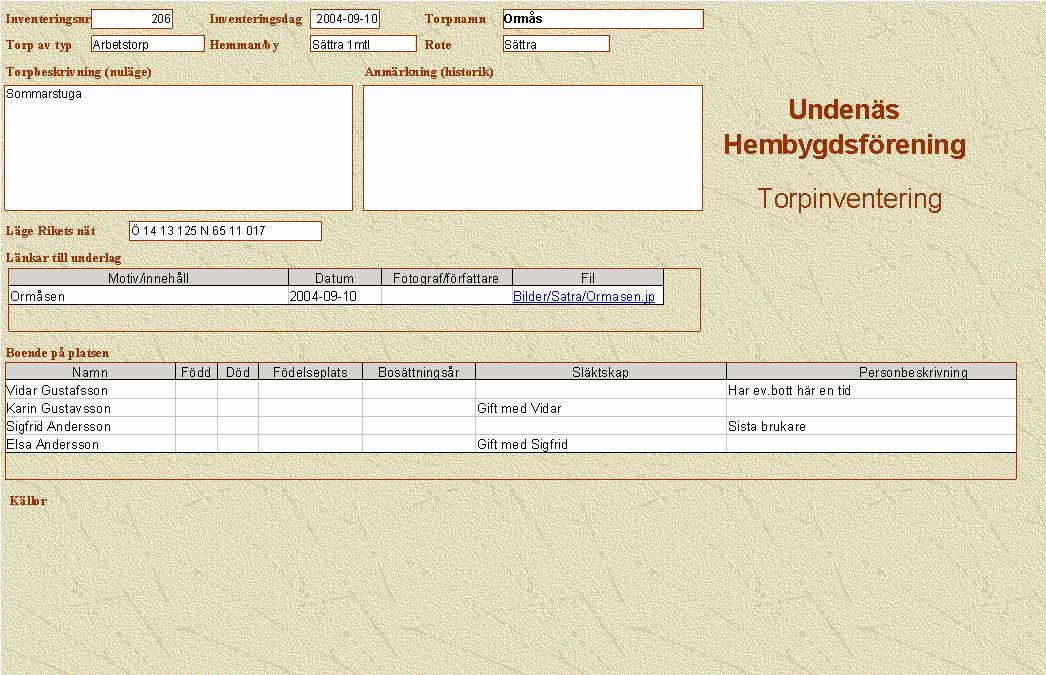Click the empty Anmärkning (historik) text box
The image size is (1046, 675).
533,148
